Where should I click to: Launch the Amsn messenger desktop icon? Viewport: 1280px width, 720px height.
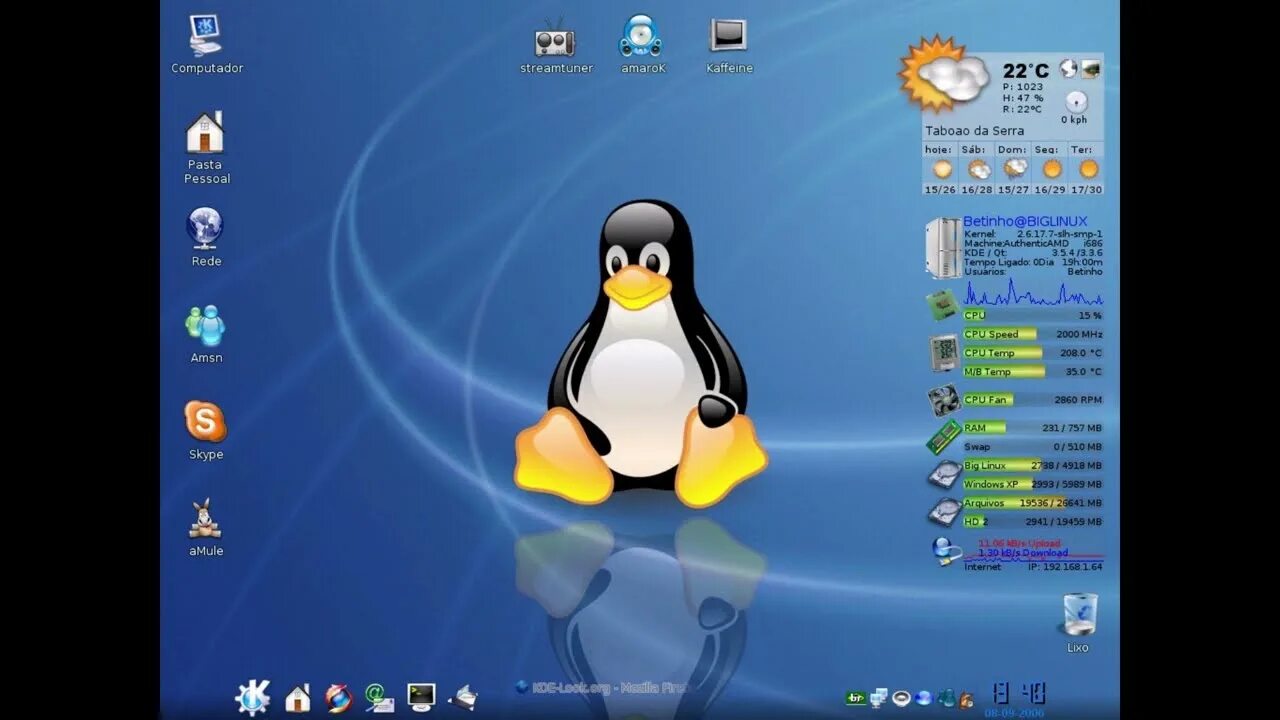[206, 334]
